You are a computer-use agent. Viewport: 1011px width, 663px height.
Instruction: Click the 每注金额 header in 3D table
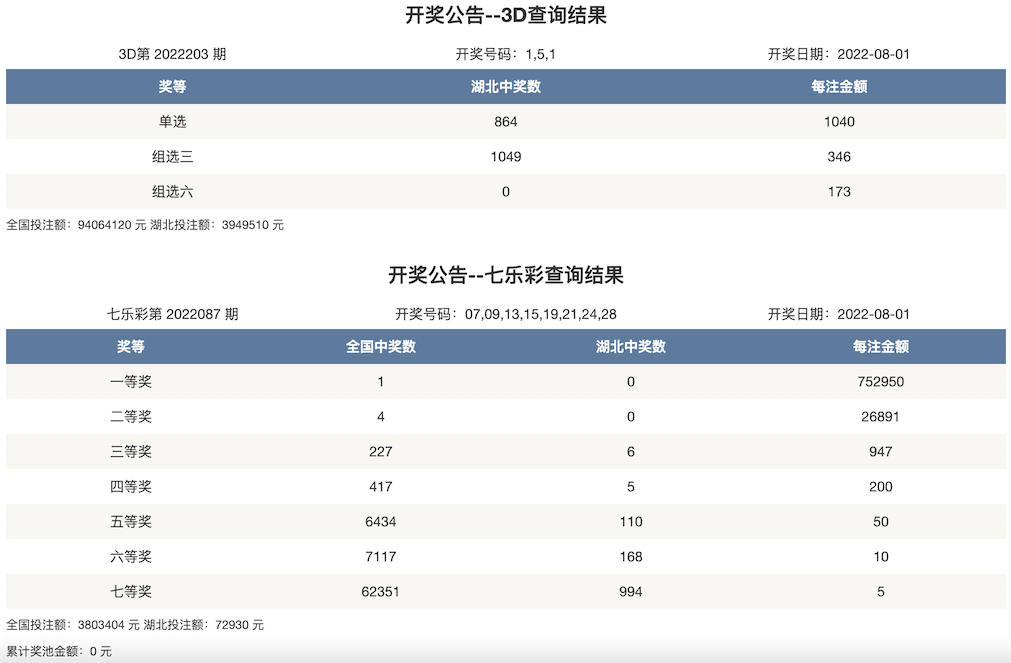click(x=839, y=86)
